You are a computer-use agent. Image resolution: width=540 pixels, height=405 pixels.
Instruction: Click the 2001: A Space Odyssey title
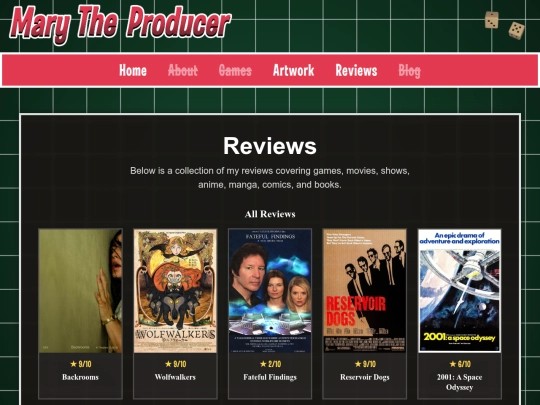pyautogui.click(x=459, y=382)
